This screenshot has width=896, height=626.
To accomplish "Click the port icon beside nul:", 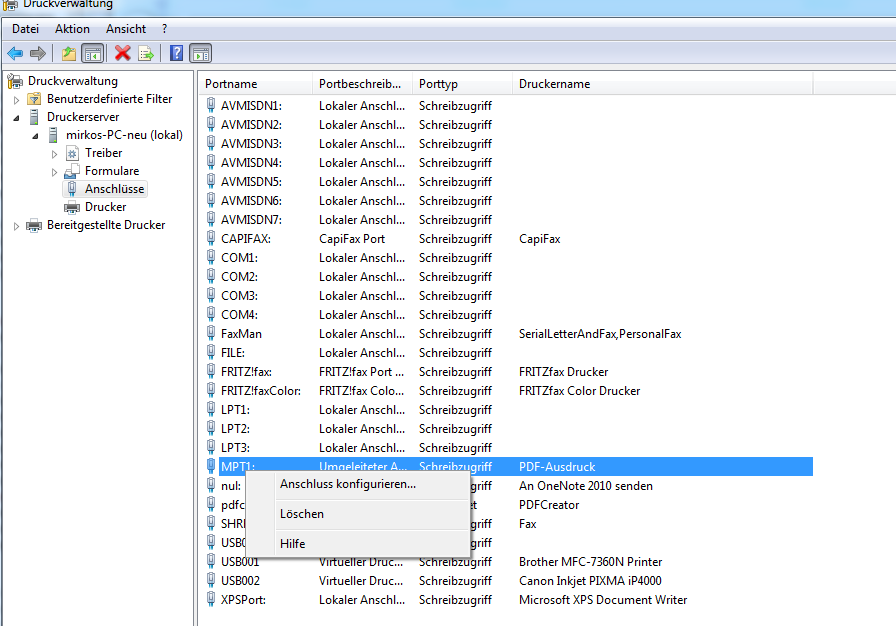I will coord(211,485).
